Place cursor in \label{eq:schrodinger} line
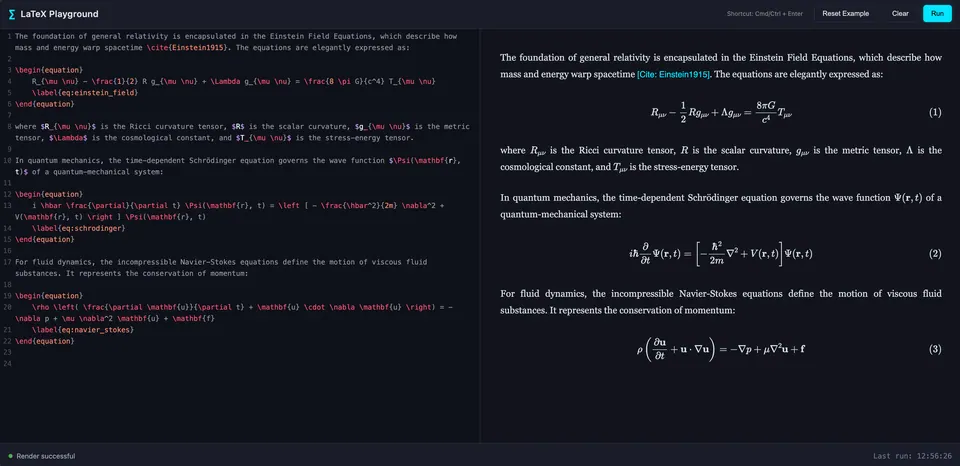 (78, 228)
